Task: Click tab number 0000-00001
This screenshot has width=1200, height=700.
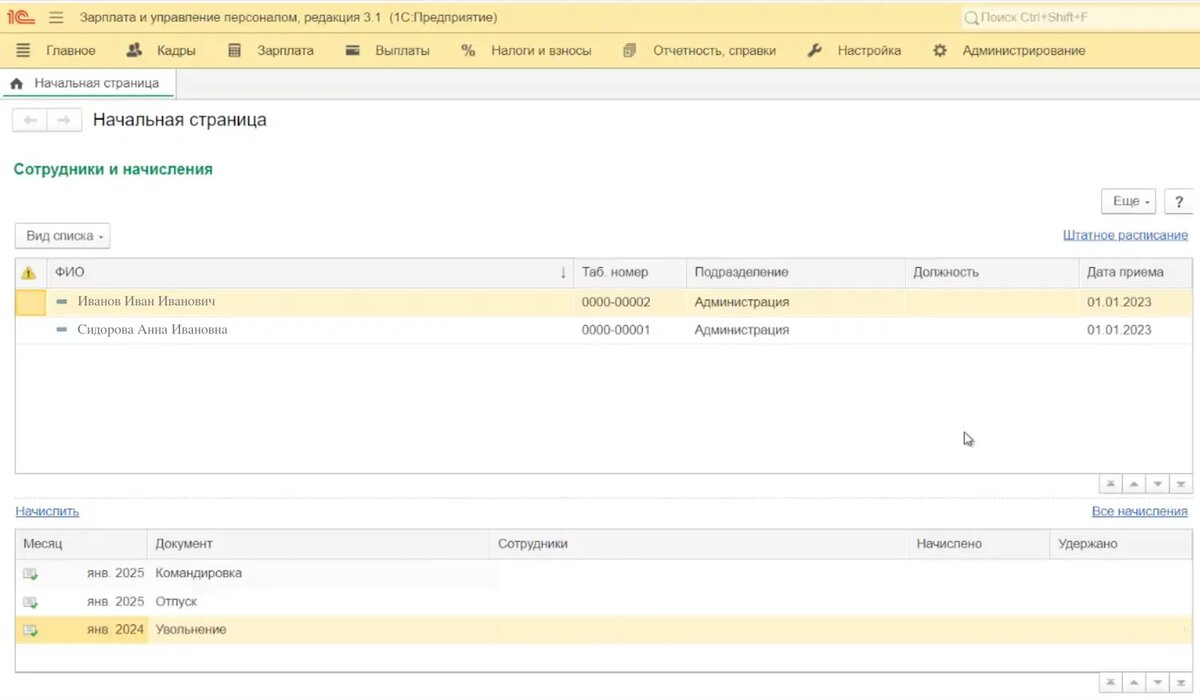Action: pos(616,329)
